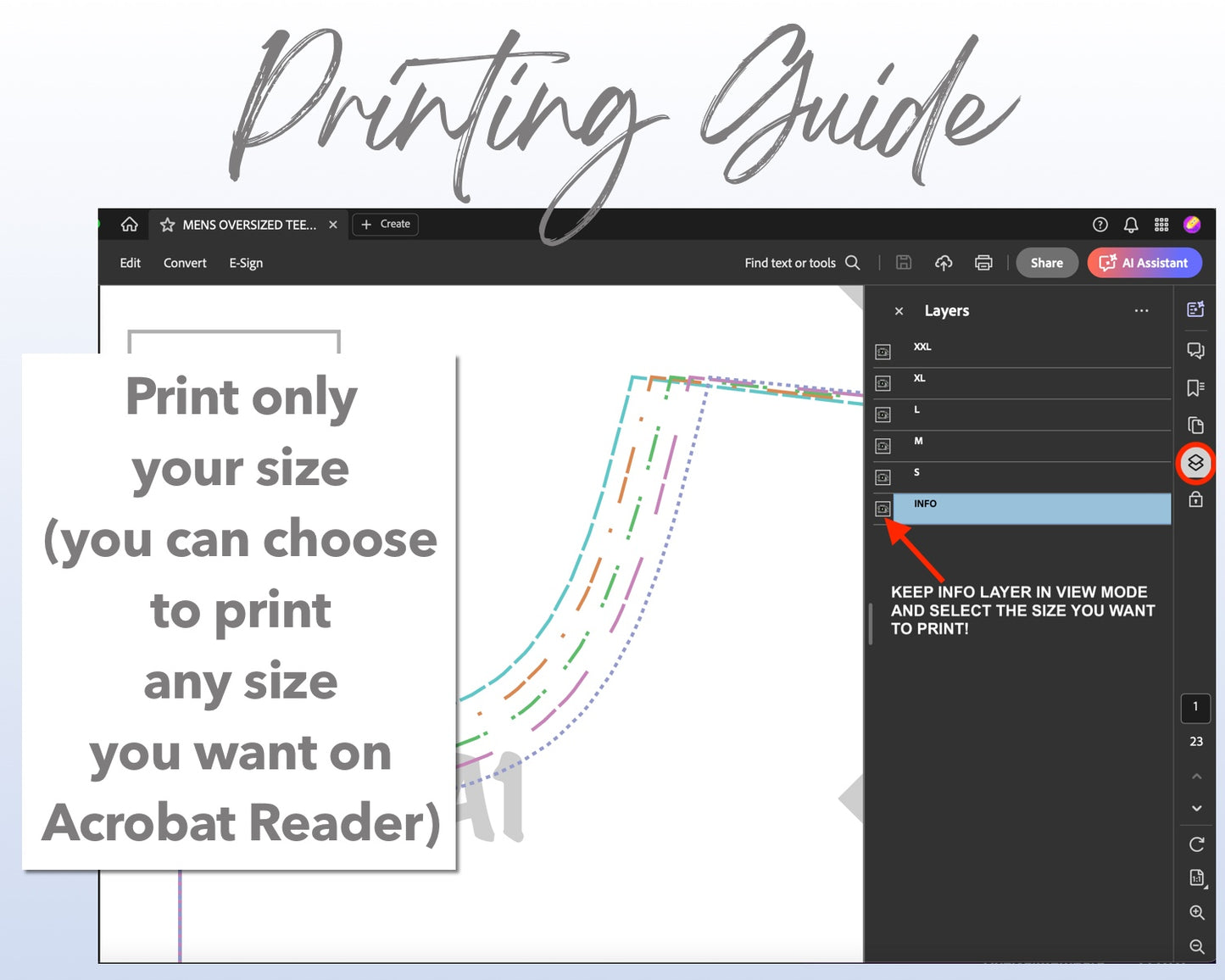Click the current page number field
Viewport: 1225px width, 980px height.
coord(1195,707)
